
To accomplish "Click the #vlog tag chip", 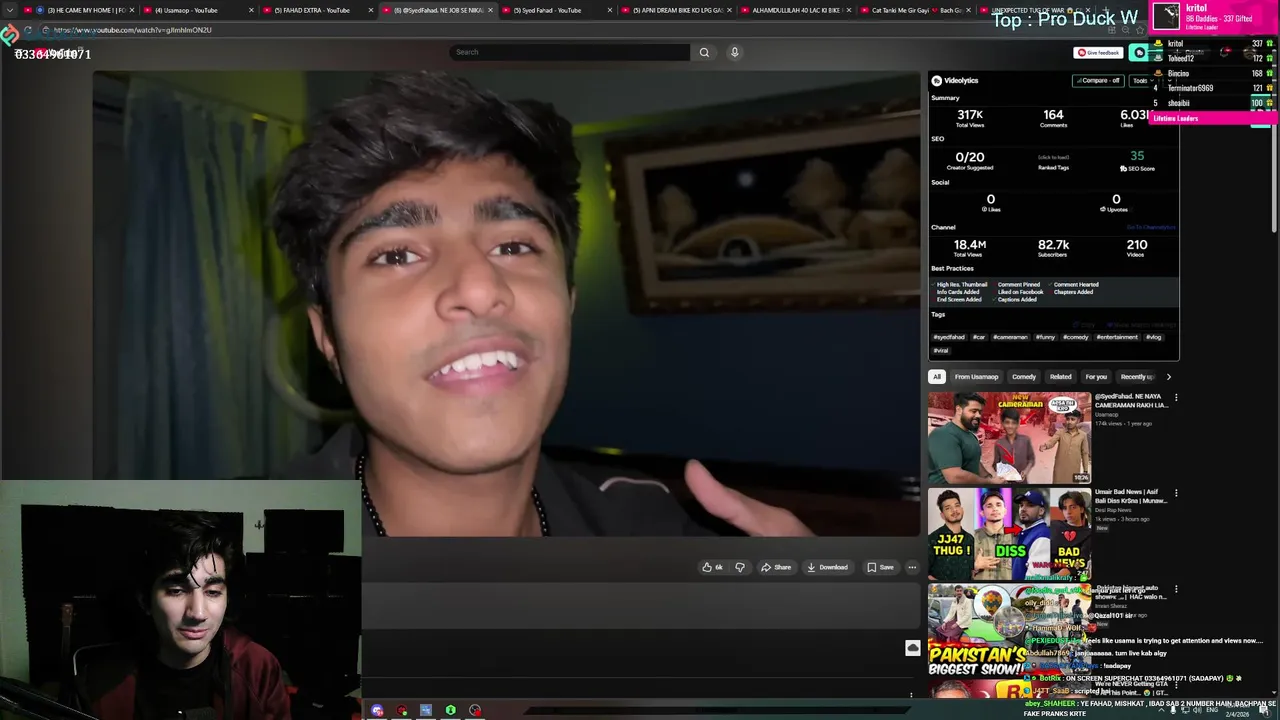I will 1153,337.
